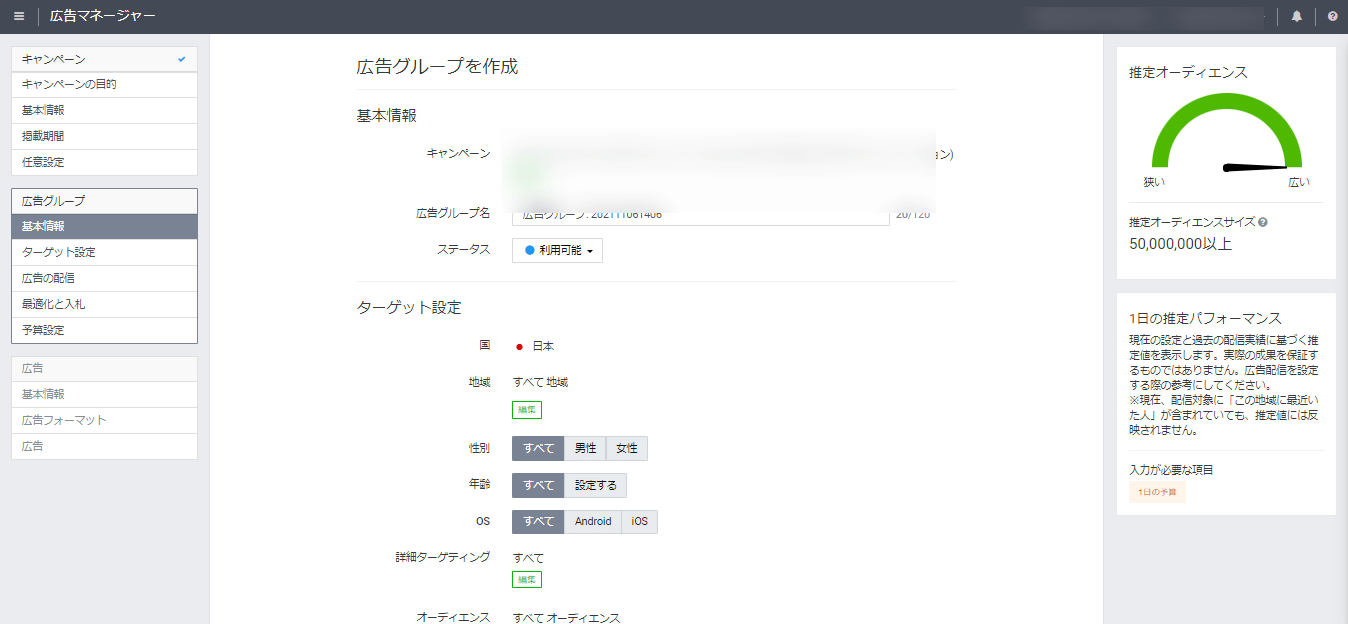Click the 広告グループ名 text field

coord(700,214)
